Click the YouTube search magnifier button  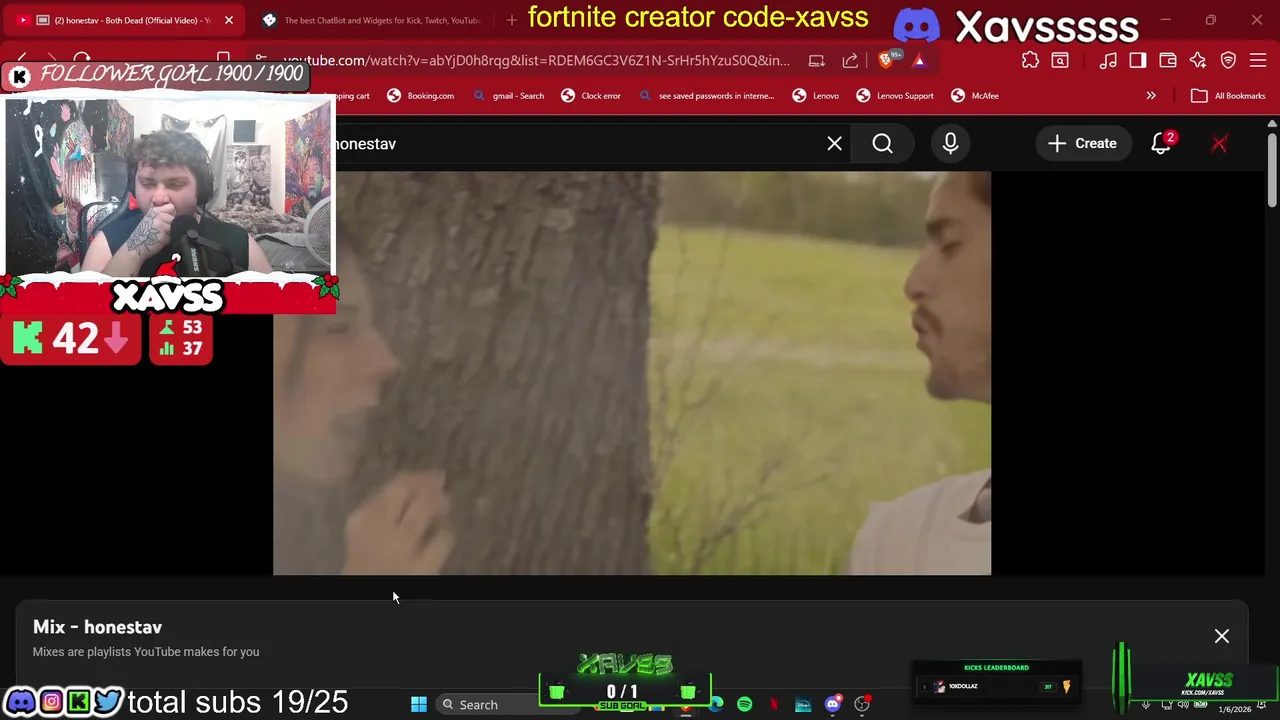(882, 144)
